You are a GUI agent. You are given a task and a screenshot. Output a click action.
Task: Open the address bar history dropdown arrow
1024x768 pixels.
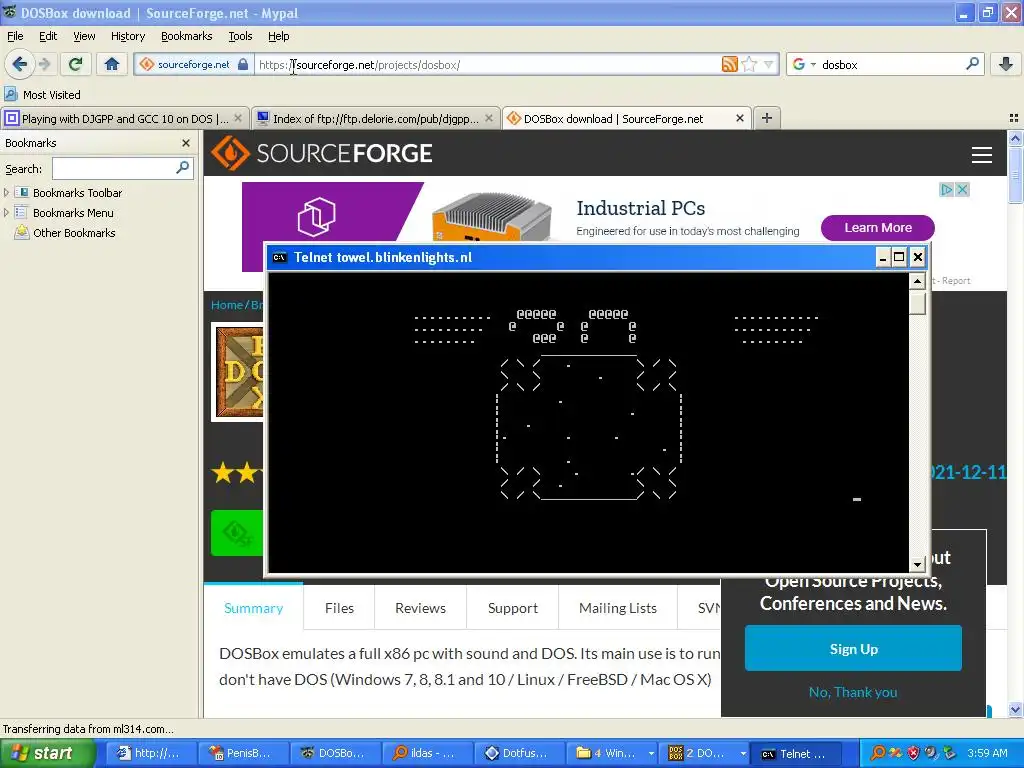[x=769, y=65]
